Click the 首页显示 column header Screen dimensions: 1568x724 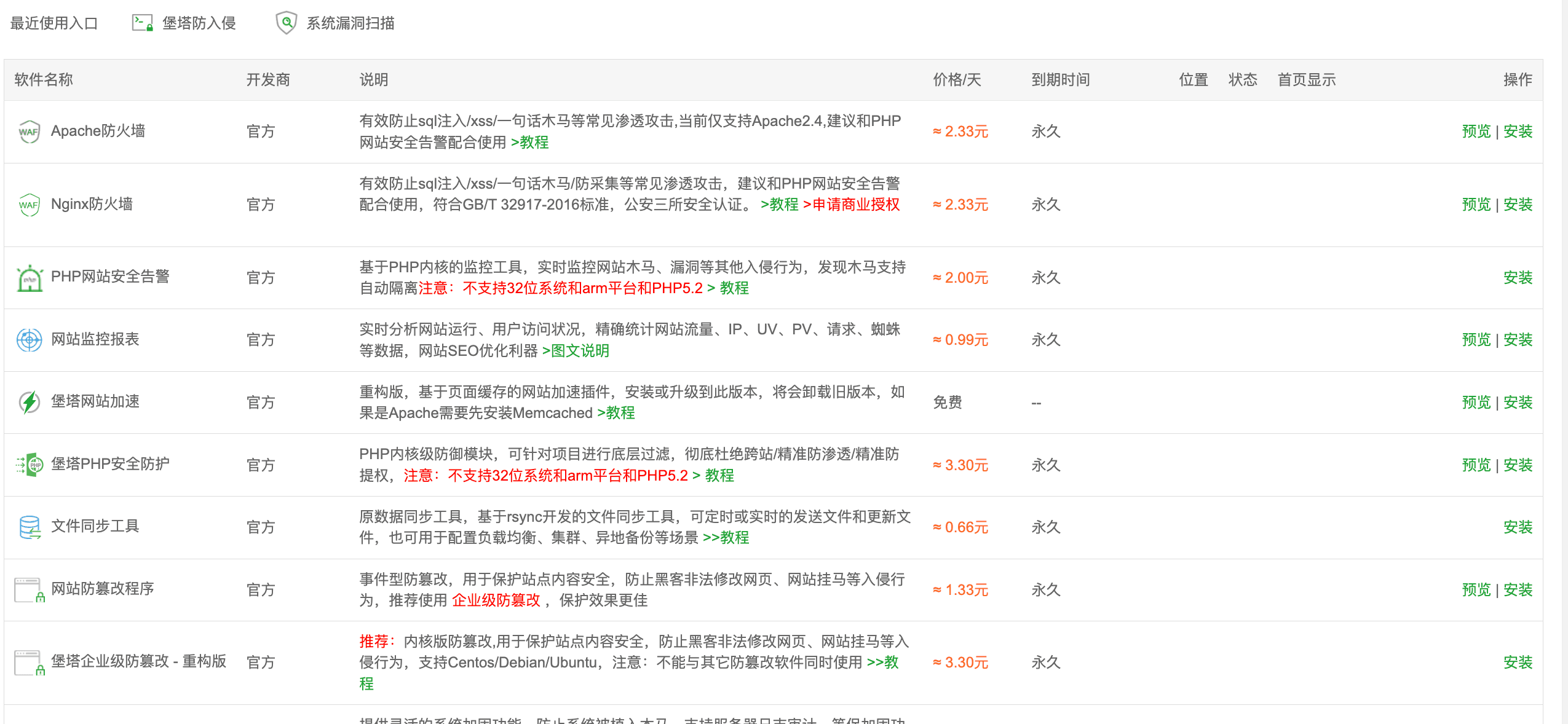(1307, 80)
